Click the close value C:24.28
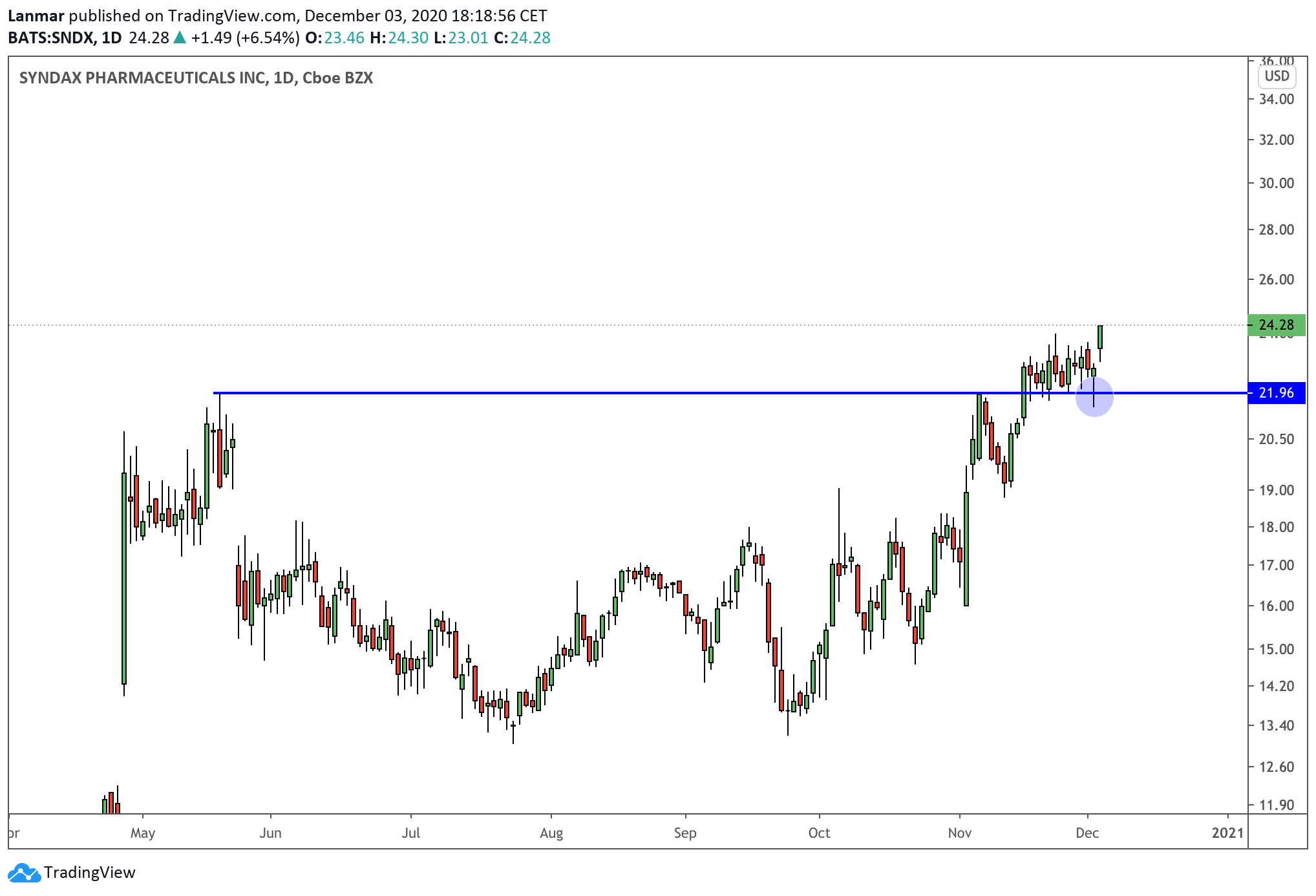The height and width of the screenshot is (896, 1316). (x=522, y=37)
